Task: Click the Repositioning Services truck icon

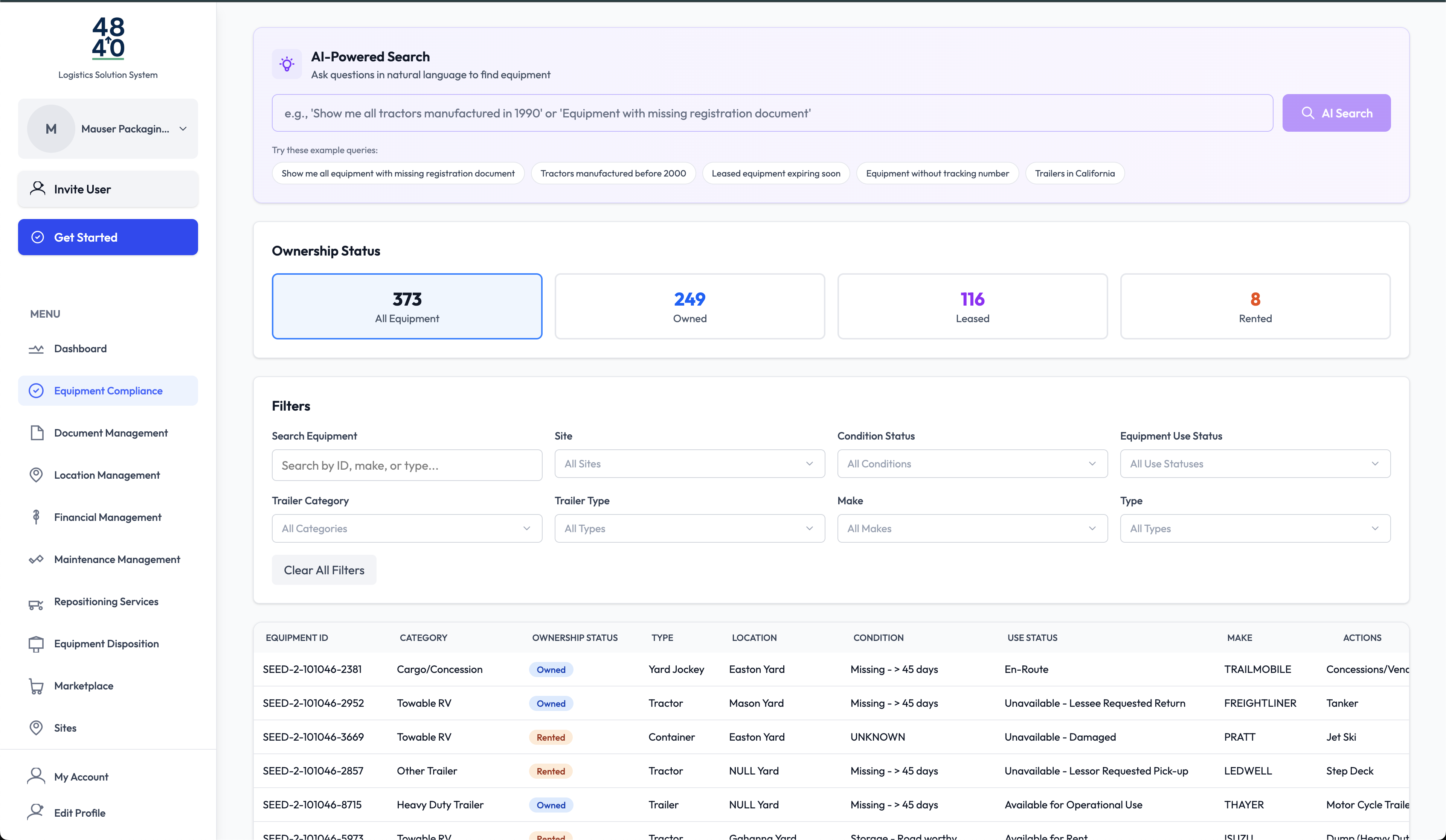Action: coord(36,604)
